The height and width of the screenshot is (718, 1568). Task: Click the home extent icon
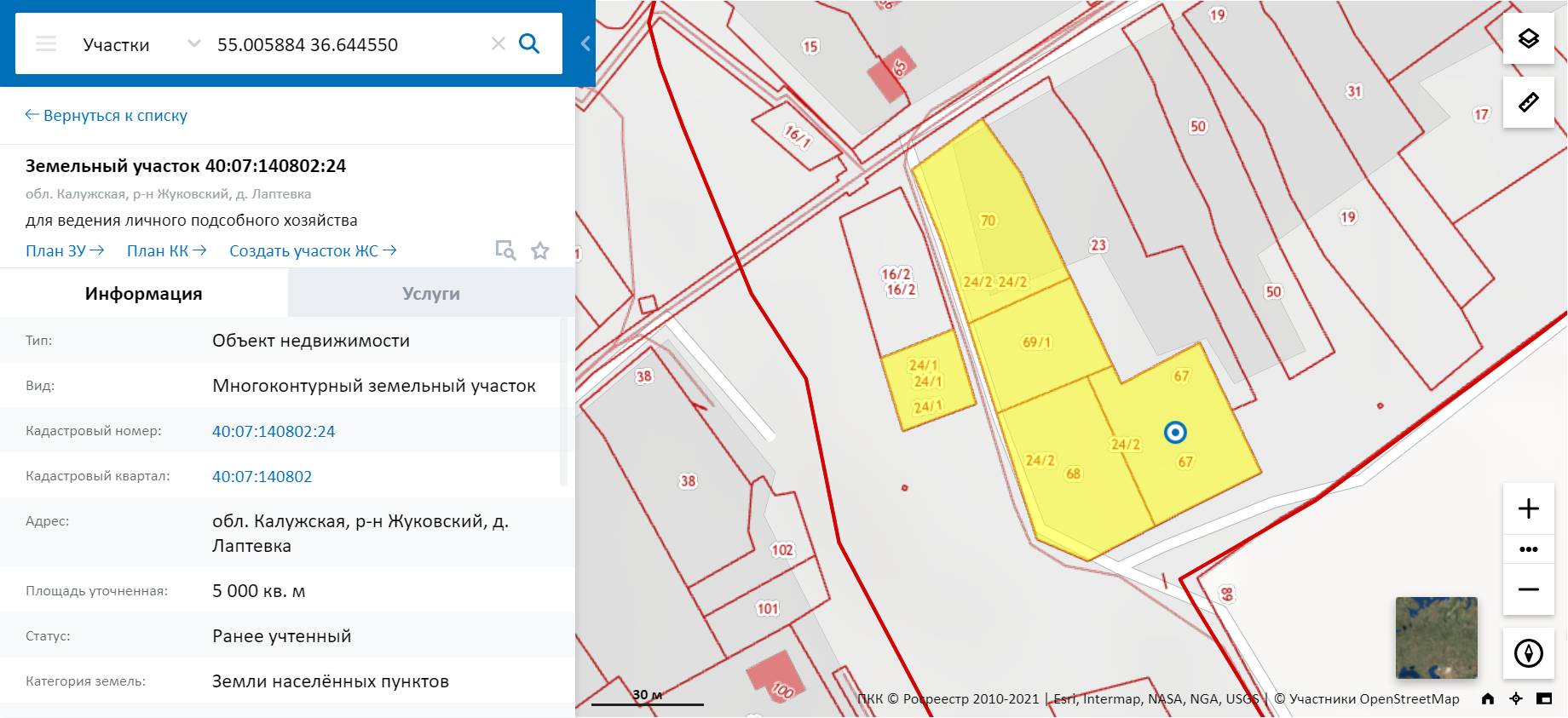[x=1488, y=698]
